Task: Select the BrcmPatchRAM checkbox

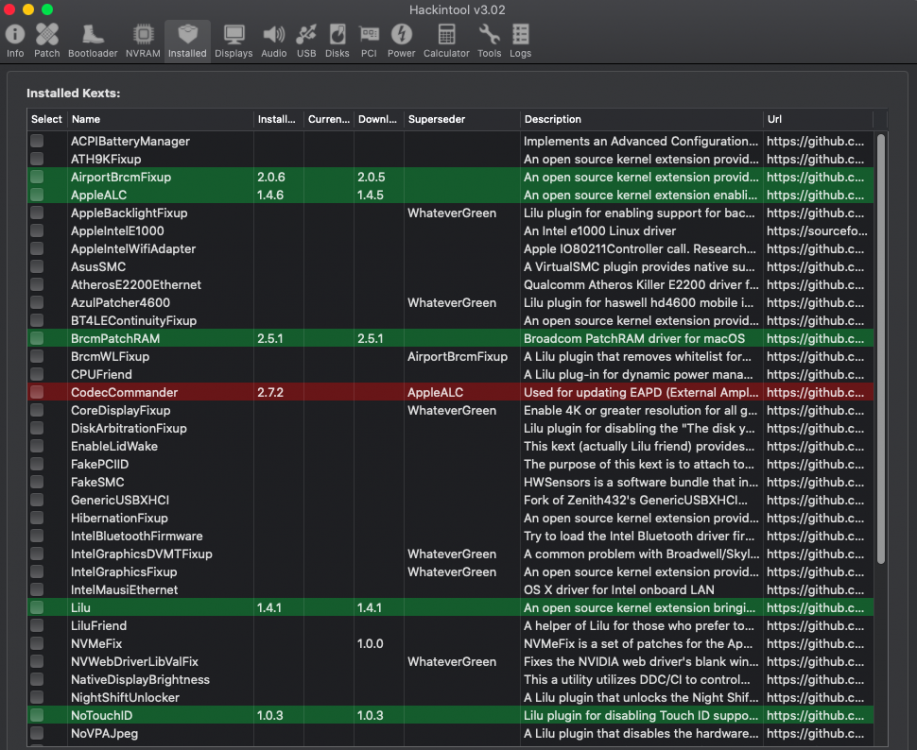Action: [x=37, y=338]
